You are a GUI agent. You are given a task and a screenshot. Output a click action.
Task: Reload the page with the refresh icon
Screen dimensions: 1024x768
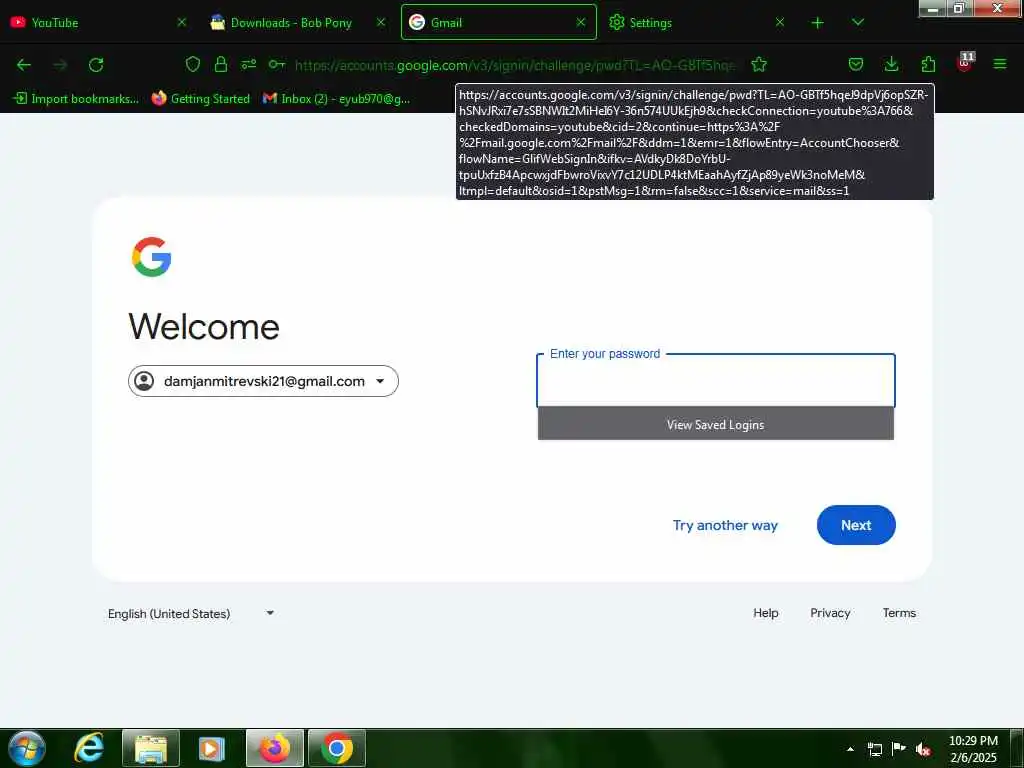(96, 65)
